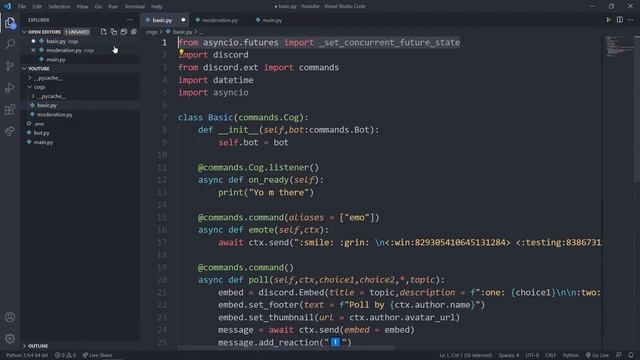Switch to the moderation.py editor tab
Viewport: 640px width, 360px height.
[220, 20]
